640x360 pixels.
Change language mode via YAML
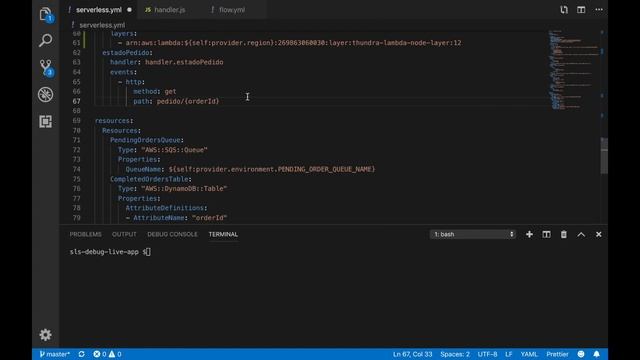(x=529, y=354)
